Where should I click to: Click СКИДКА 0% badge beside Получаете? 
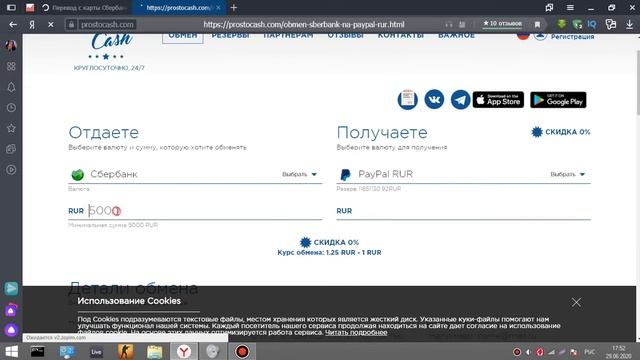560,132
